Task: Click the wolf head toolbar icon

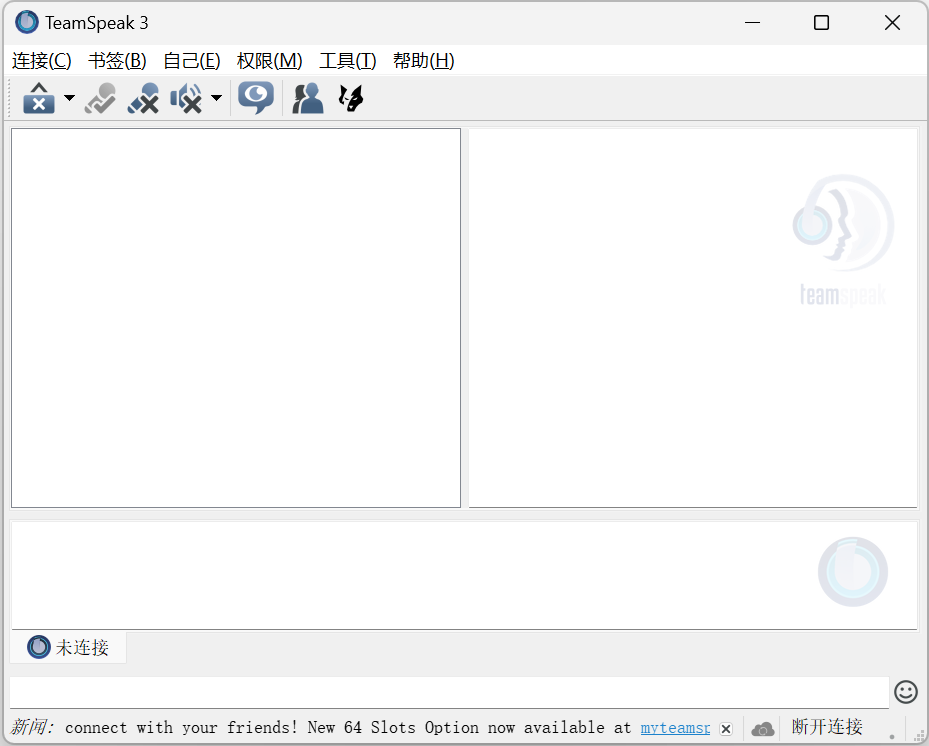Action: [350, 98]
